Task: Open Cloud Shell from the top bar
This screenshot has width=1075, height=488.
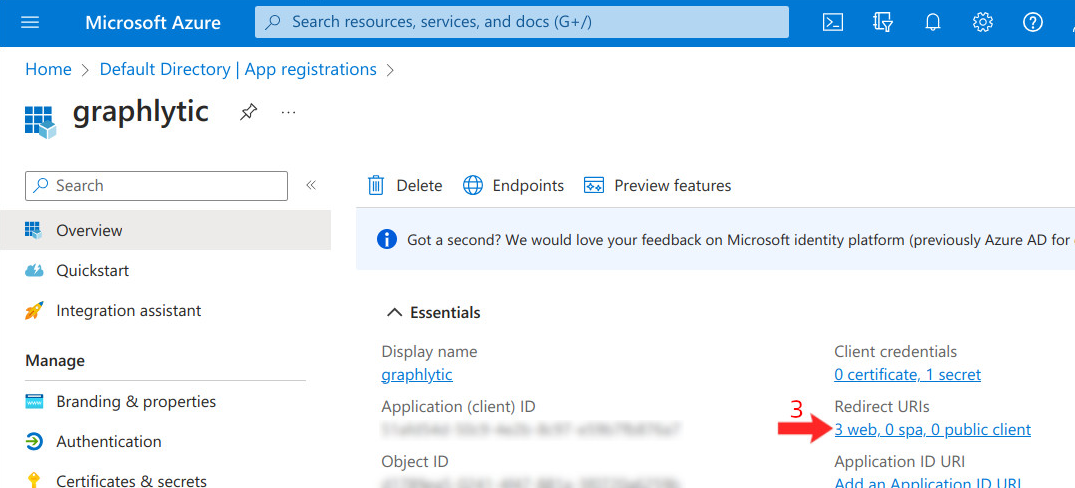Action: (x=833, y=23)
